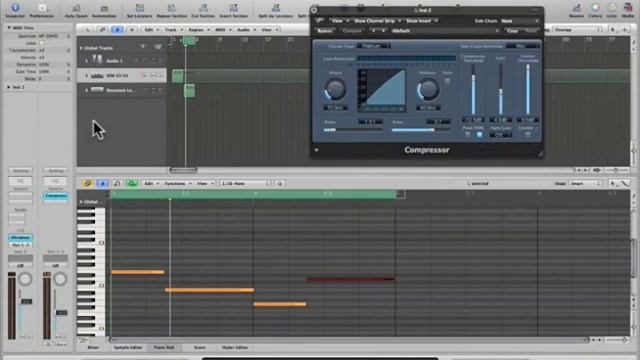
Task: Click the green MIDI in icon in the piano roll
Action: (132, 184)
